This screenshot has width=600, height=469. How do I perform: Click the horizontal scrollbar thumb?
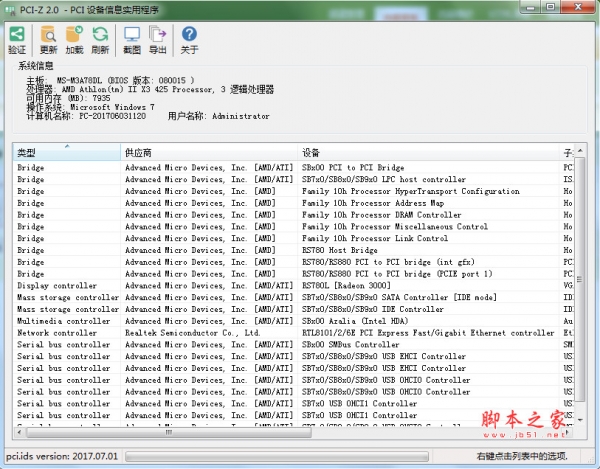pos(169,433)
